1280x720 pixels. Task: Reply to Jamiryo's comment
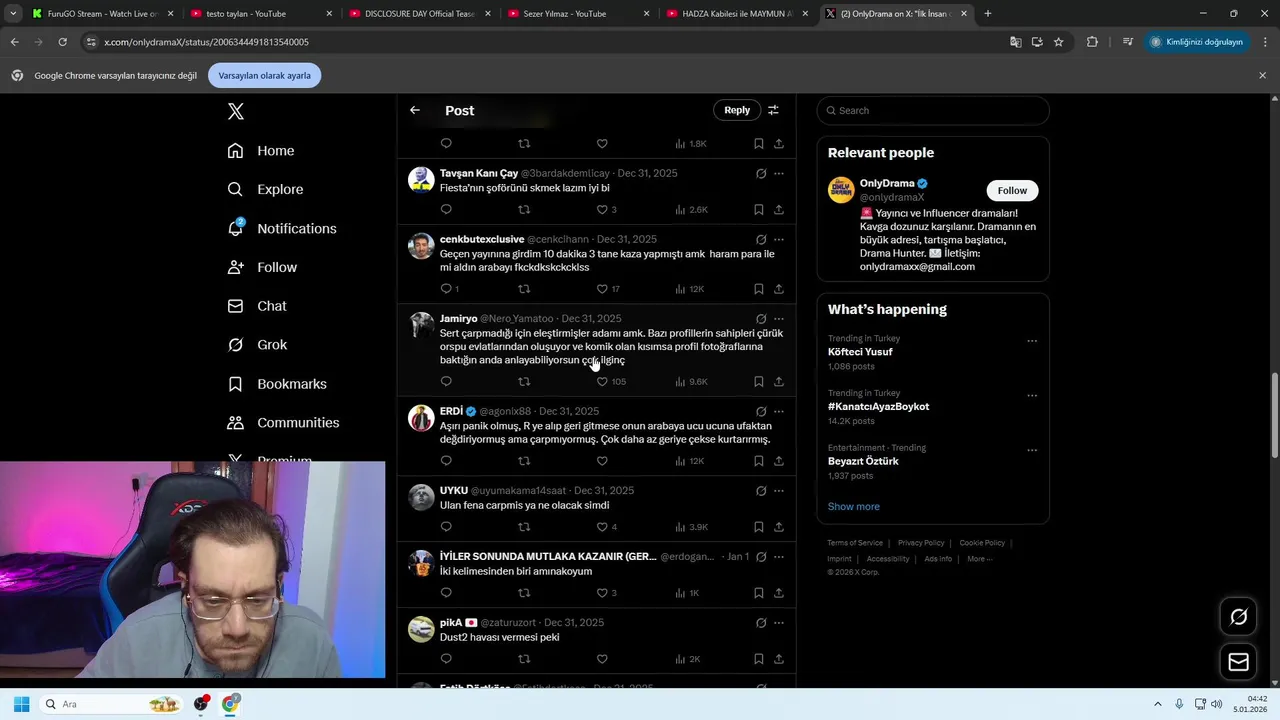(446, 381)
